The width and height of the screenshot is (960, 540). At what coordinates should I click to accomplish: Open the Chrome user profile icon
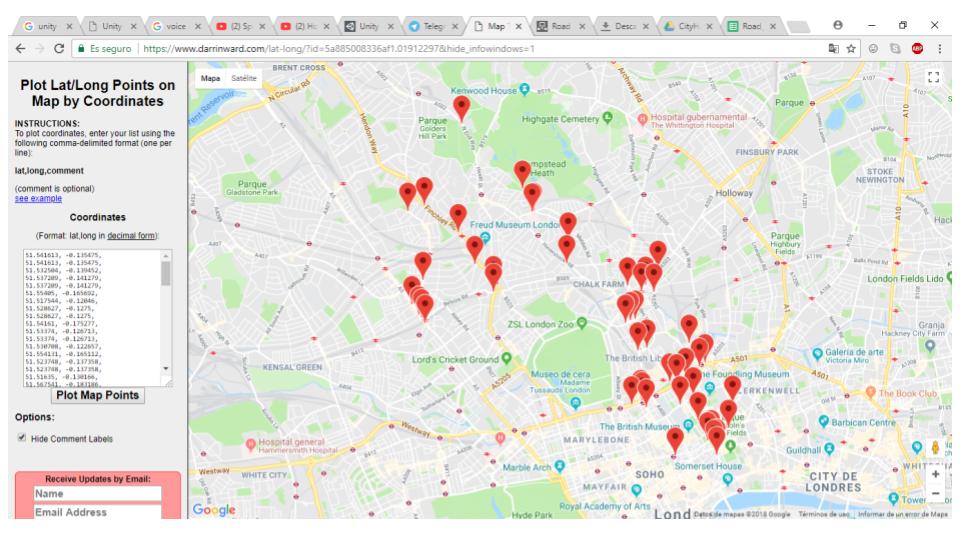click(x=838, y=25)
